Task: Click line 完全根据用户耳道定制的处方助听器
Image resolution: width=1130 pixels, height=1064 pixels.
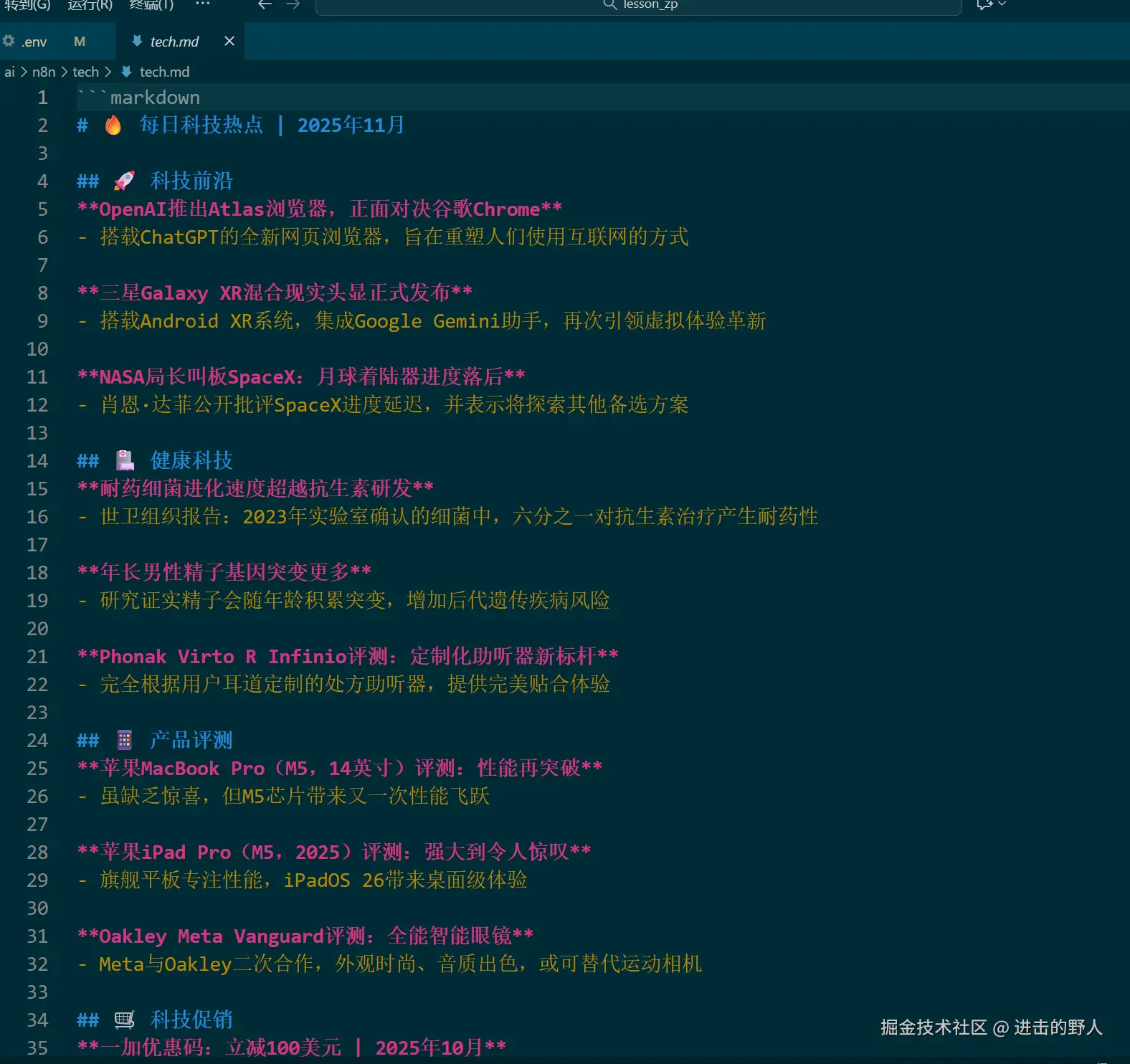Action: (343, 685)
